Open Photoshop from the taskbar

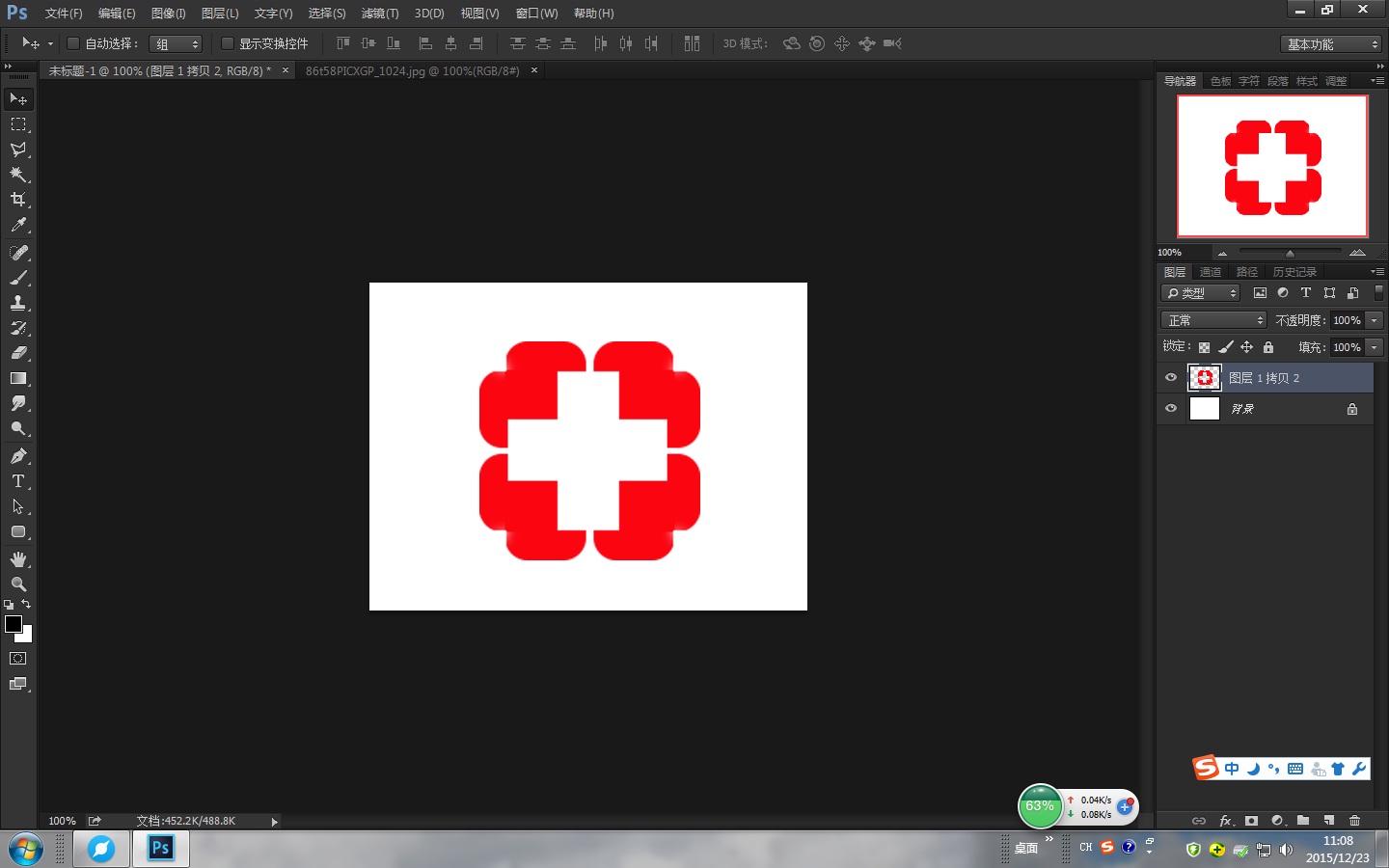click(160, 849)
